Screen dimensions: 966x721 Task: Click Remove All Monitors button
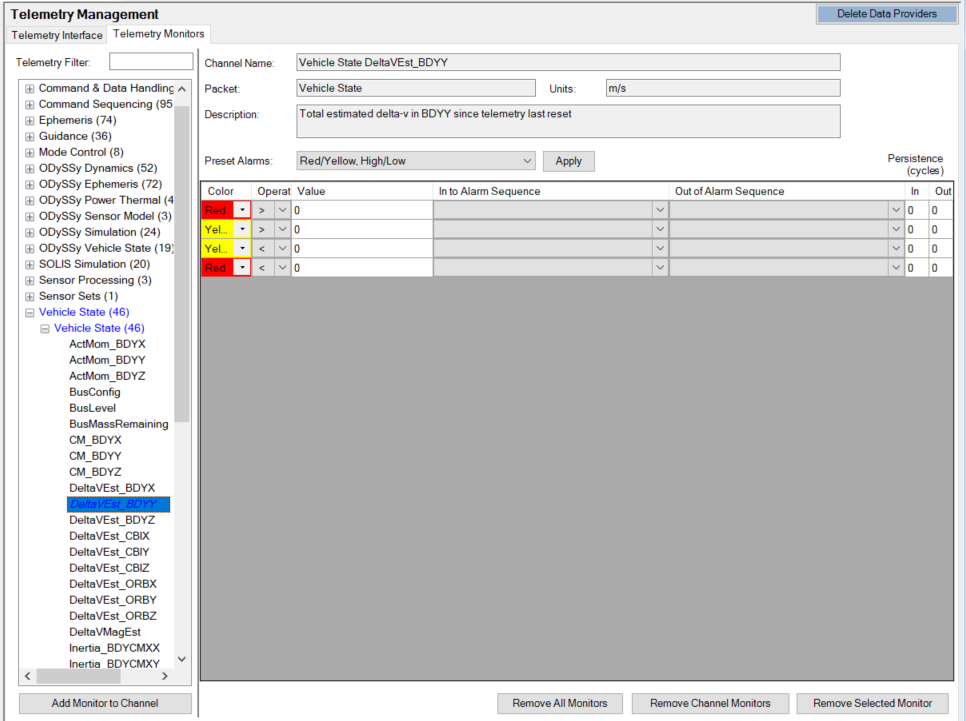[560, 703]
